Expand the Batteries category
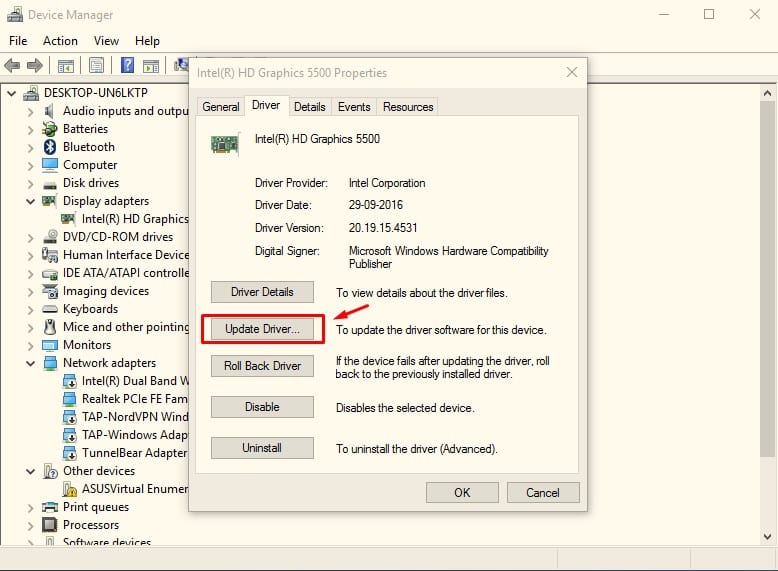The height and width of the screenshot is (571, 778). 30,129
